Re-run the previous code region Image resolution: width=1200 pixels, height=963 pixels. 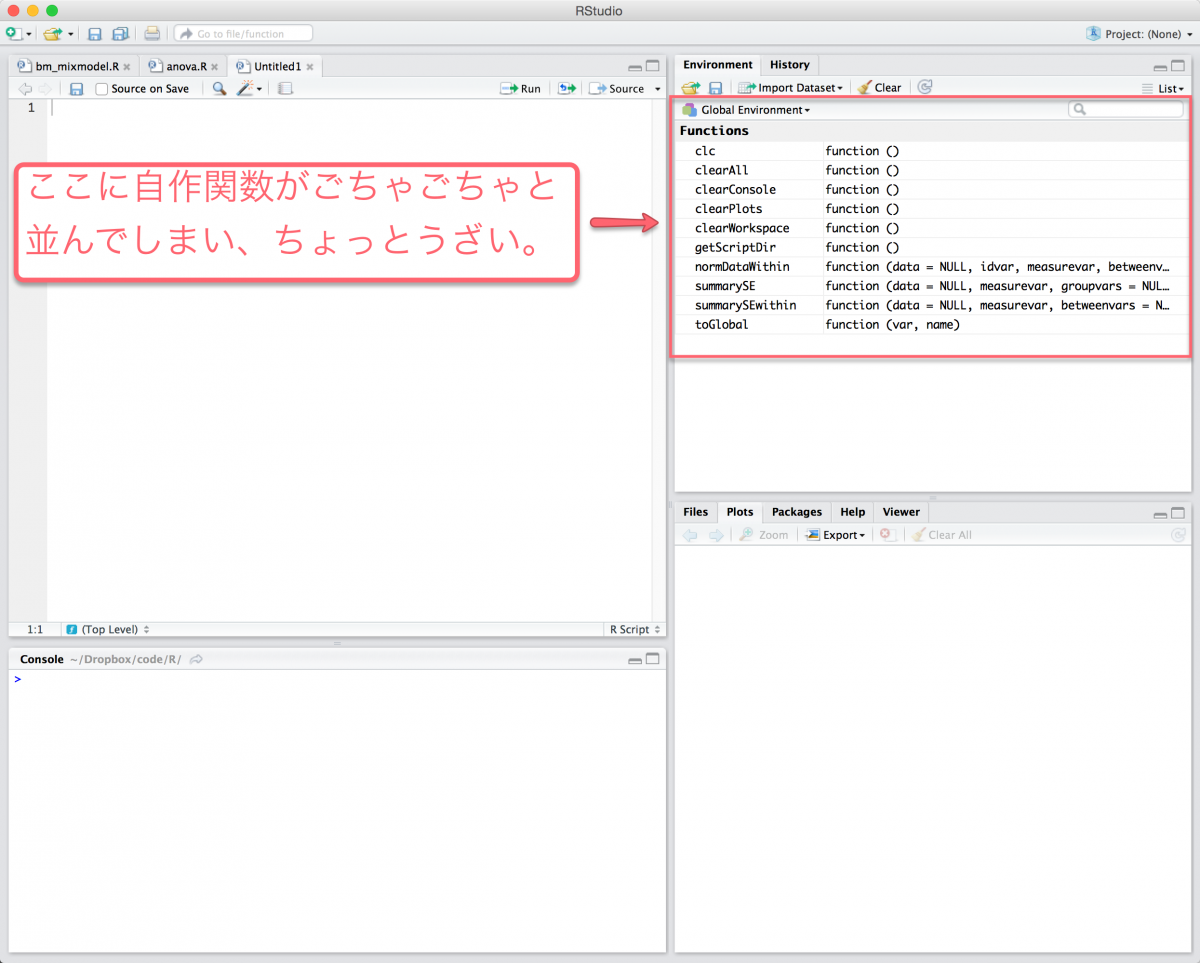pos(567,89)
